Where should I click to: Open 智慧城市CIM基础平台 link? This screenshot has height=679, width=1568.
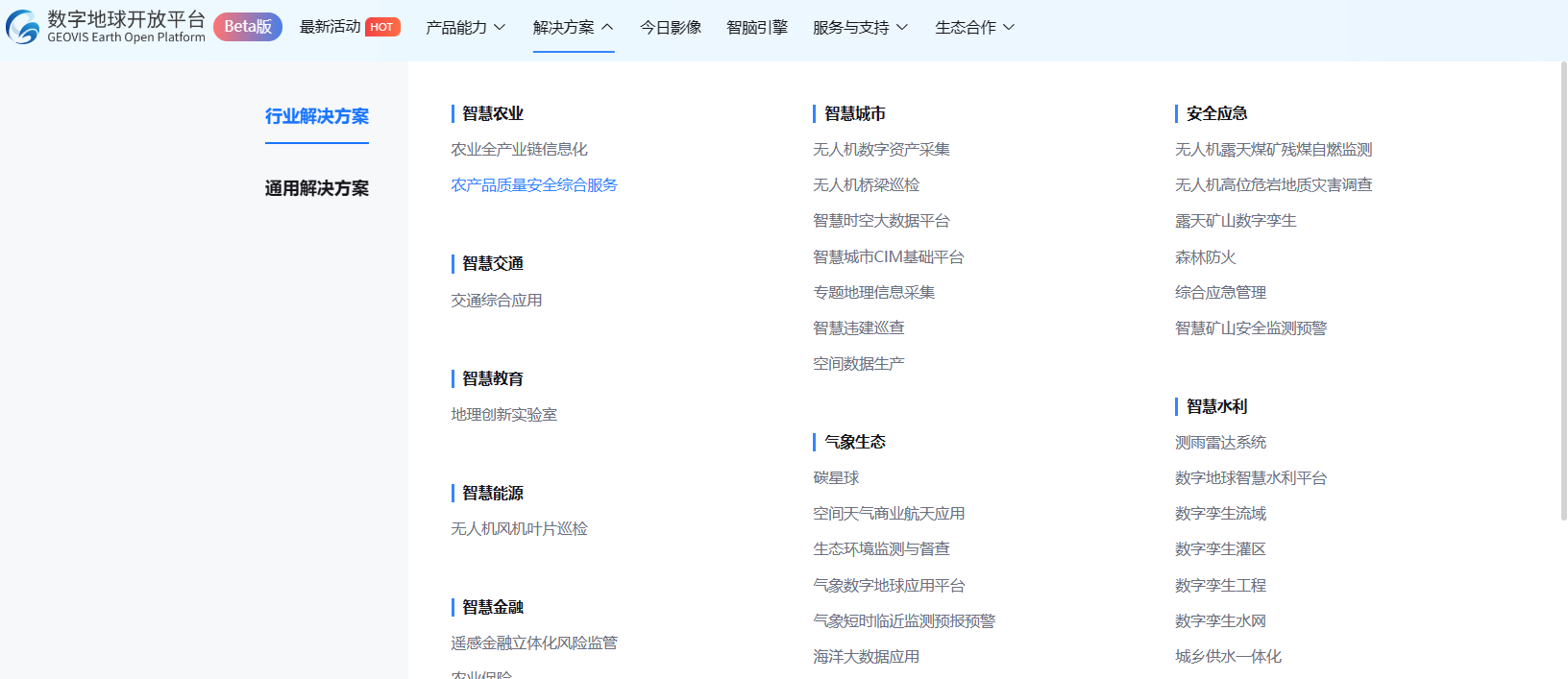coord(888,257)
